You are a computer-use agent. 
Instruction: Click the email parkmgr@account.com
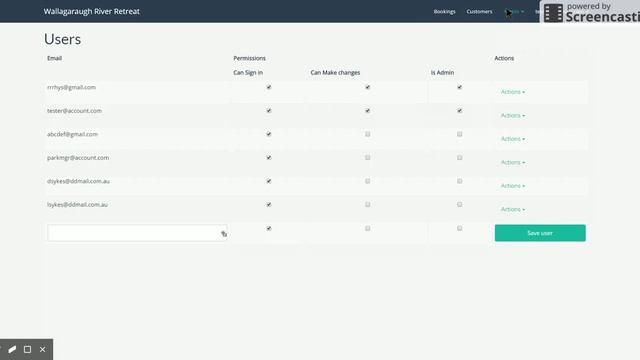78,158
